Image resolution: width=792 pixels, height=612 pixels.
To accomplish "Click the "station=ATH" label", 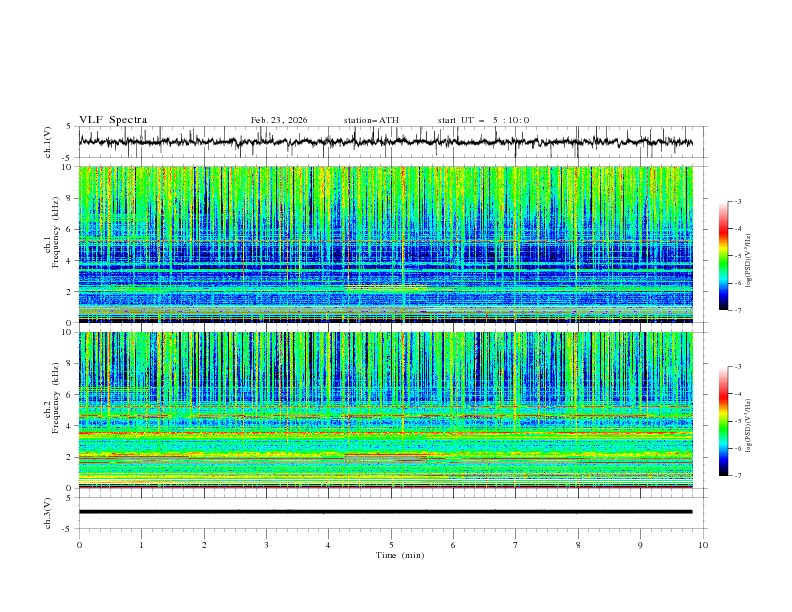I will click(371, 120).
